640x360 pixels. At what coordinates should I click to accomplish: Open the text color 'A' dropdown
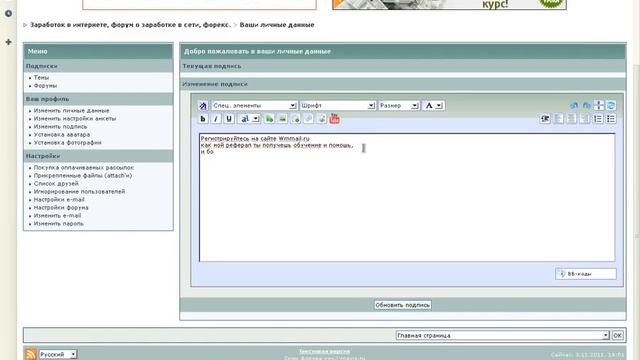433,106
